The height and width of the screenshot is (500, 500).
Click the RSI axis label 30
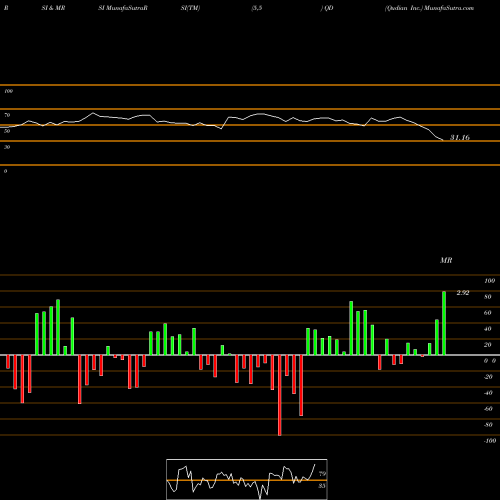[x=7, y=147]
